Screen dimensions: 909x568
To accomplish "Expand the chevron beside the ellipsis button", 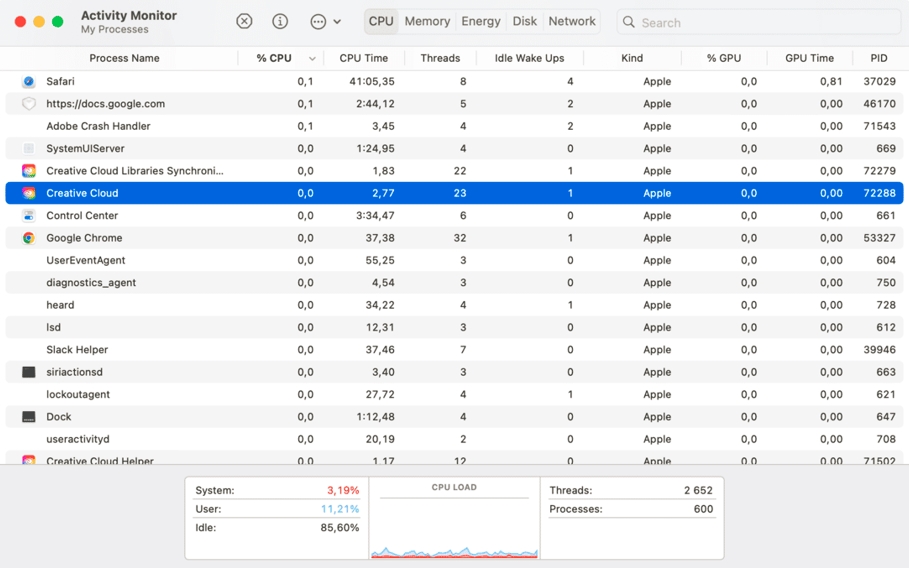I will coord(337,22).
